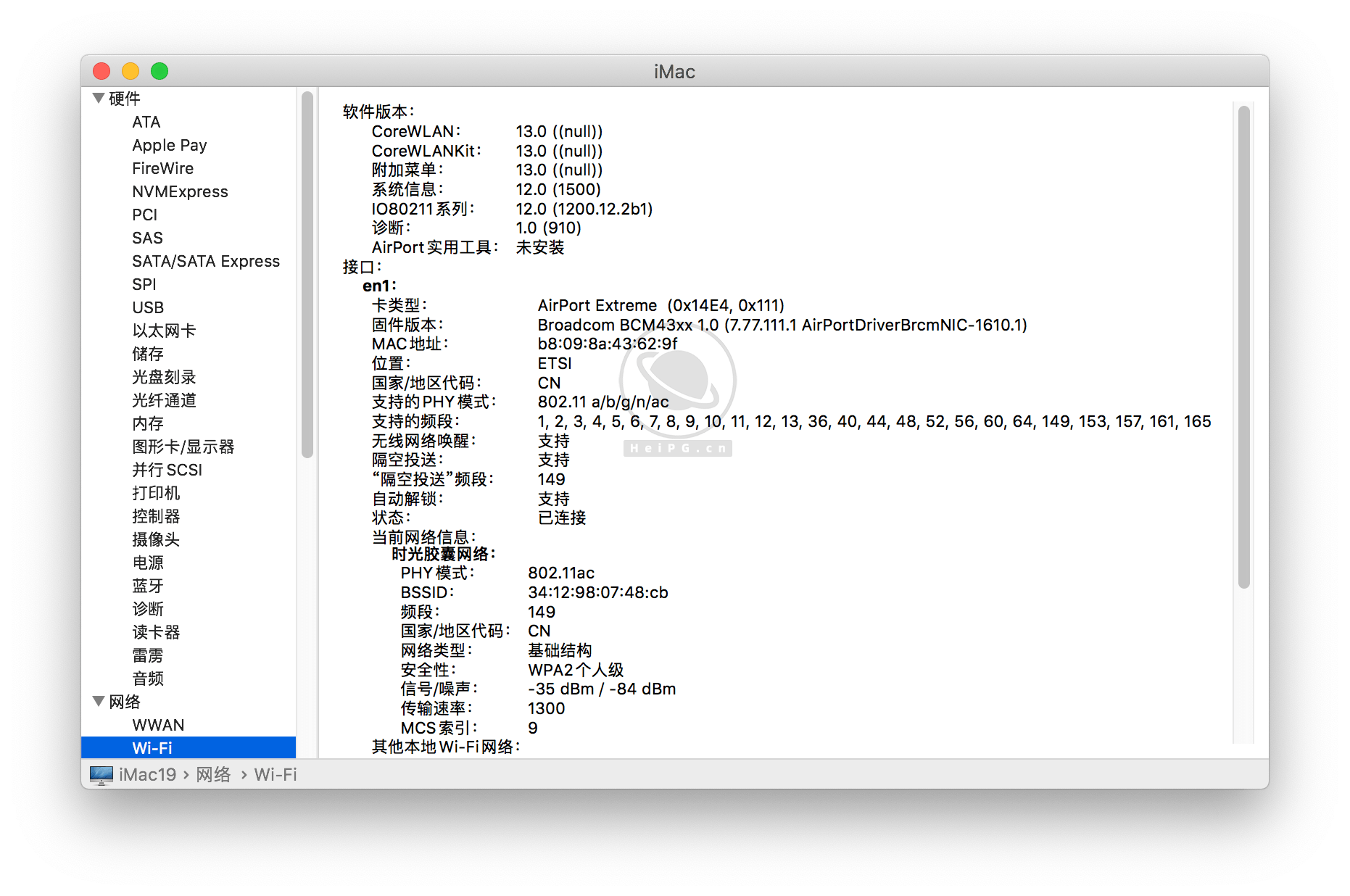Click the IO80211 12.0 (1200.12.2b1) value

[x=584, y=209]
